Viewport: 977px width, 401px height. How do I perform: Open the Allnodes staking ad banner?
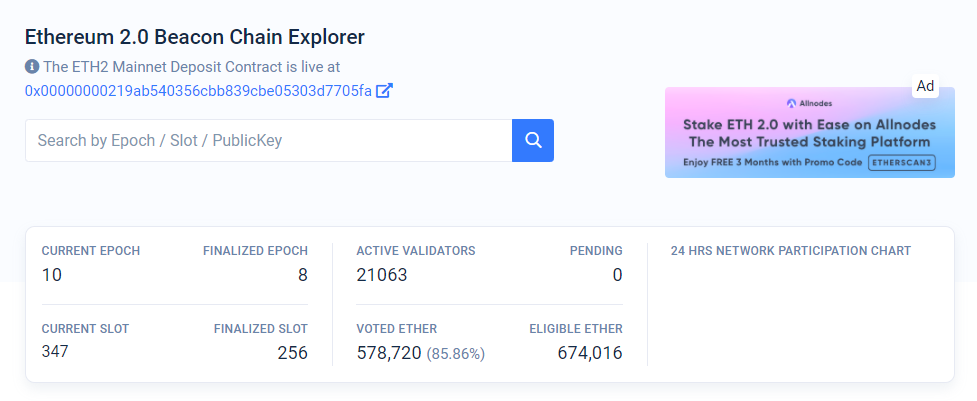pos(809,133)
